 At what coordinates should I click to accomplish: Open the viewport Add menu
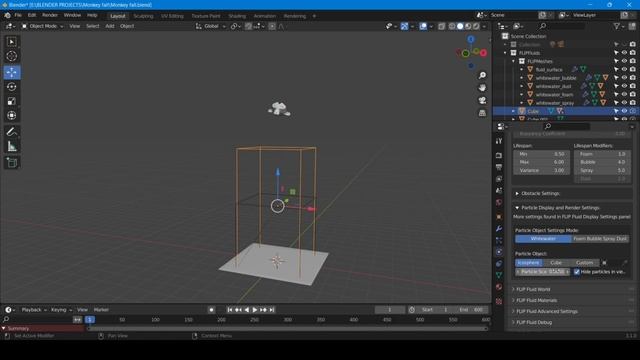tap(110, 26)
